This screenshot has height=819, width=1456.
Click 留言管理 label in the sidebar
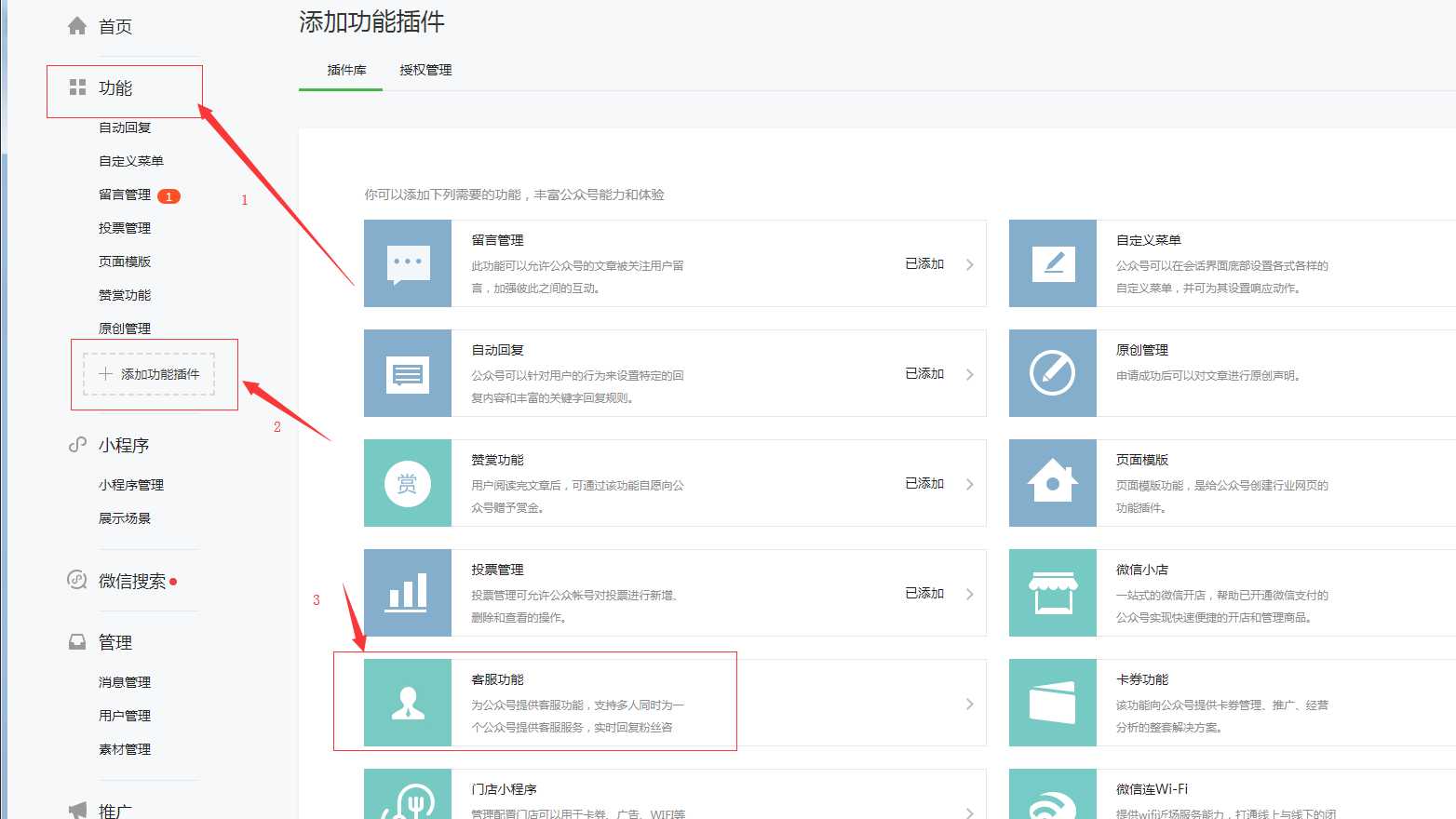click(125, 195)
